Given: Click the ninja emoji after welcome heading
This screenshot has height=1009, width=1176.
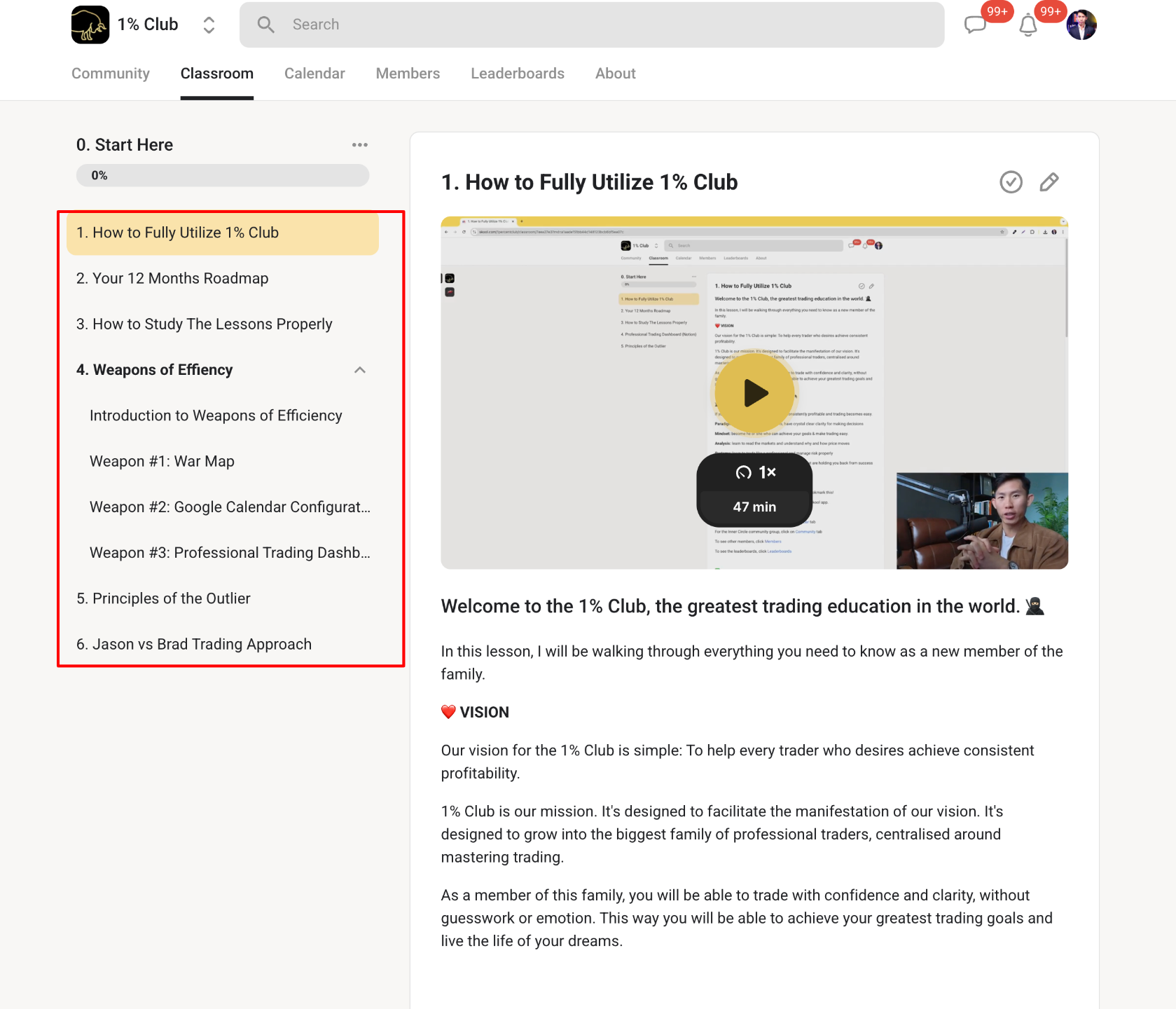Looking at the screenshot, I should [1035, 606].
